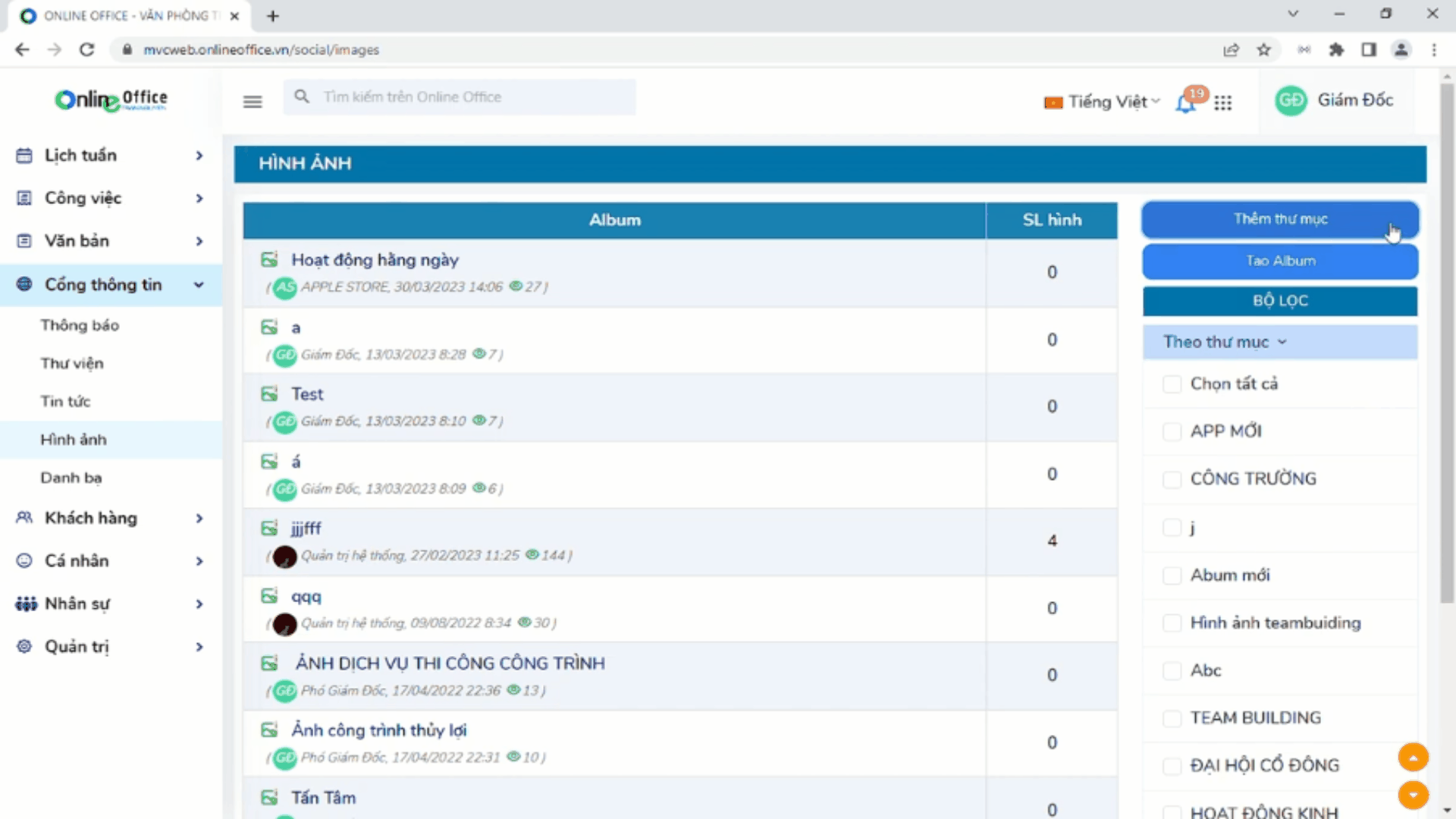Tick the APP MỚI folder checkbox
1456x819 pixels.
click(1172, 431)
